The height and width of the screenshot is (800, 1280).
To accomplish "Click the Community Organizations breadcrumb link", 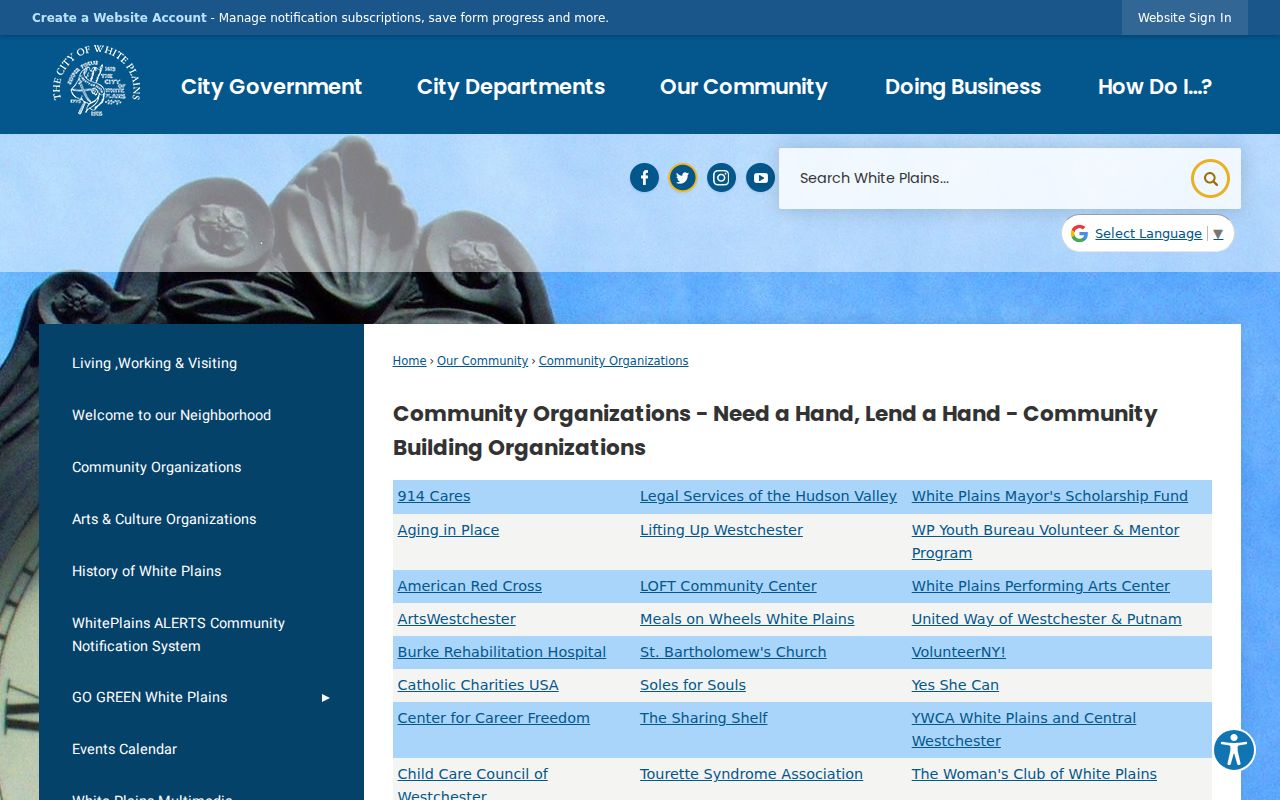I will point(614,361).
